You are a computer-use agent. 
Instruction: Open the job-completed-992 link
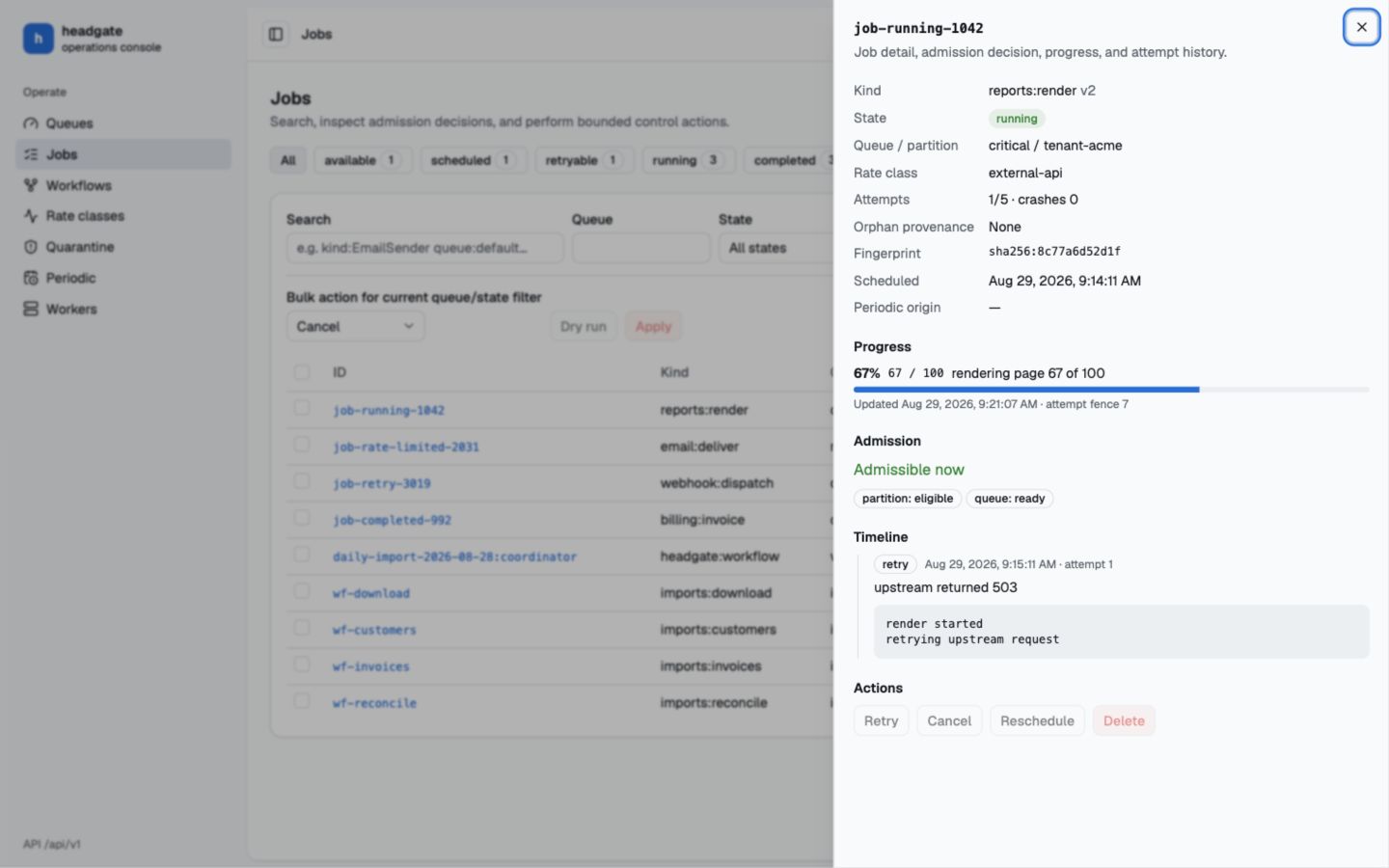click(392, 520)
